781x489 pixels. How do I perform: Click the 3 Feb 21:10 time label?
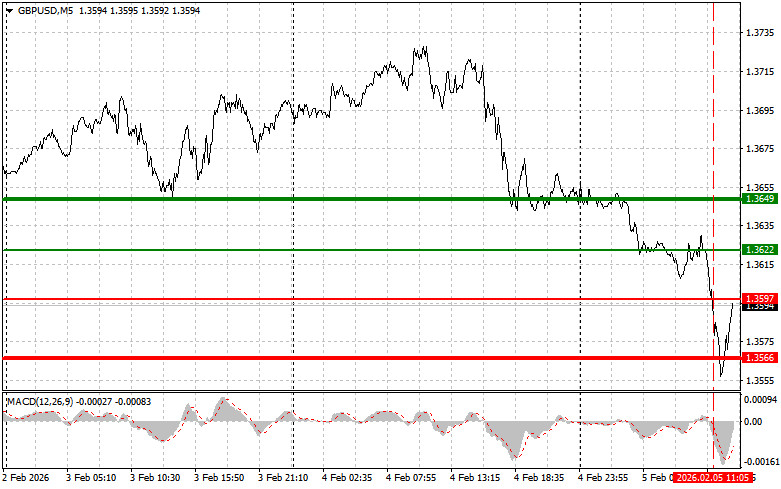pos(283,478)
